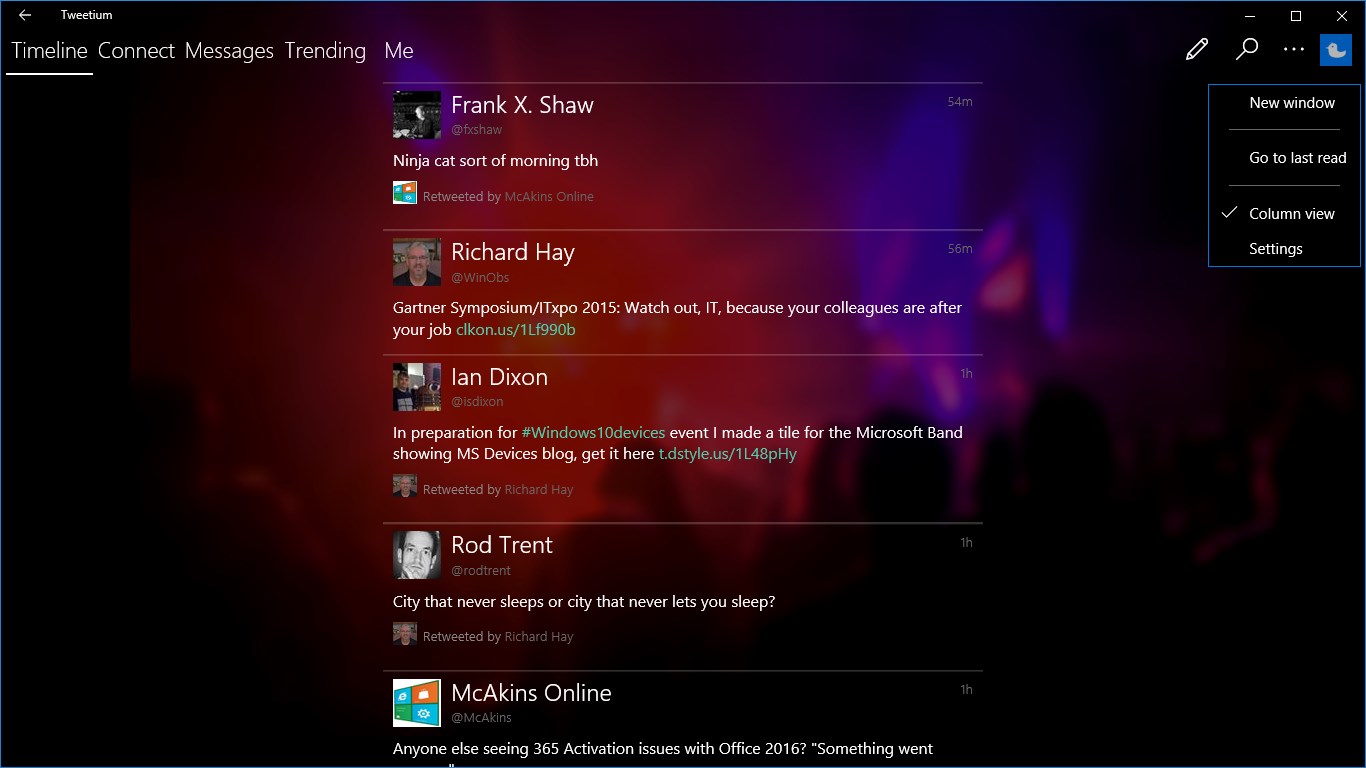This screenshot has width=1366, height=768.
Task: Click the #Windows10devices hashtag
Action: [x=593, y=433]
